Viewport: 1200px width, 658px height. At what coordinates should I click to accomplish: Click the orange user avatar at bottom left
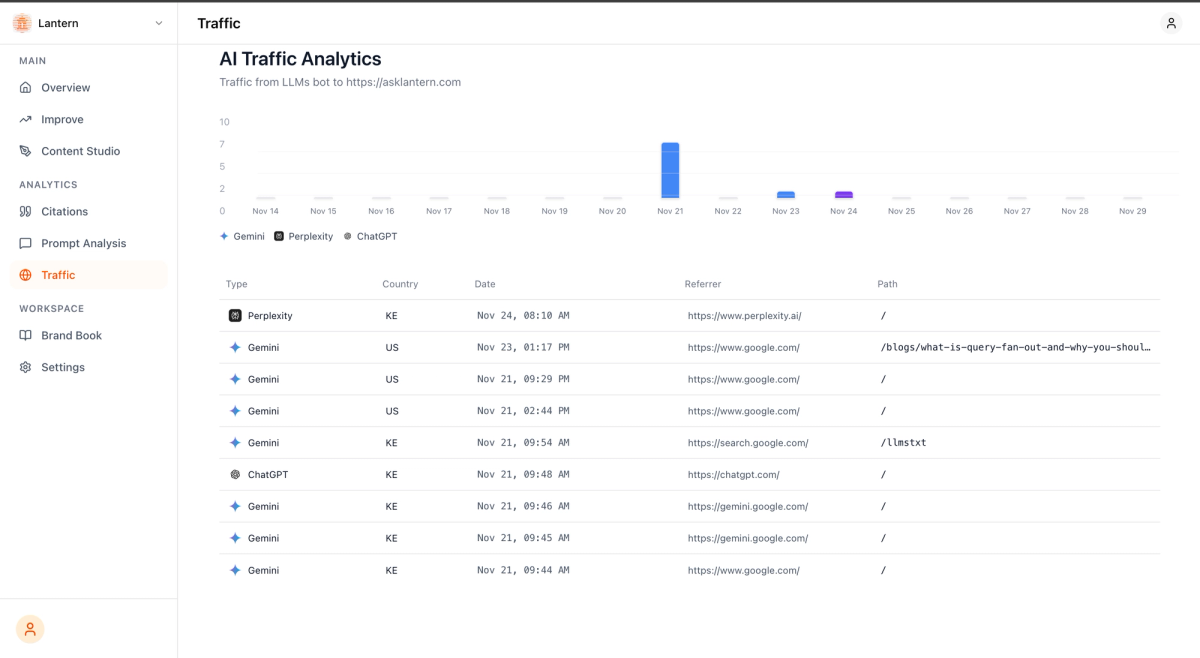click(x=30, y=629)
